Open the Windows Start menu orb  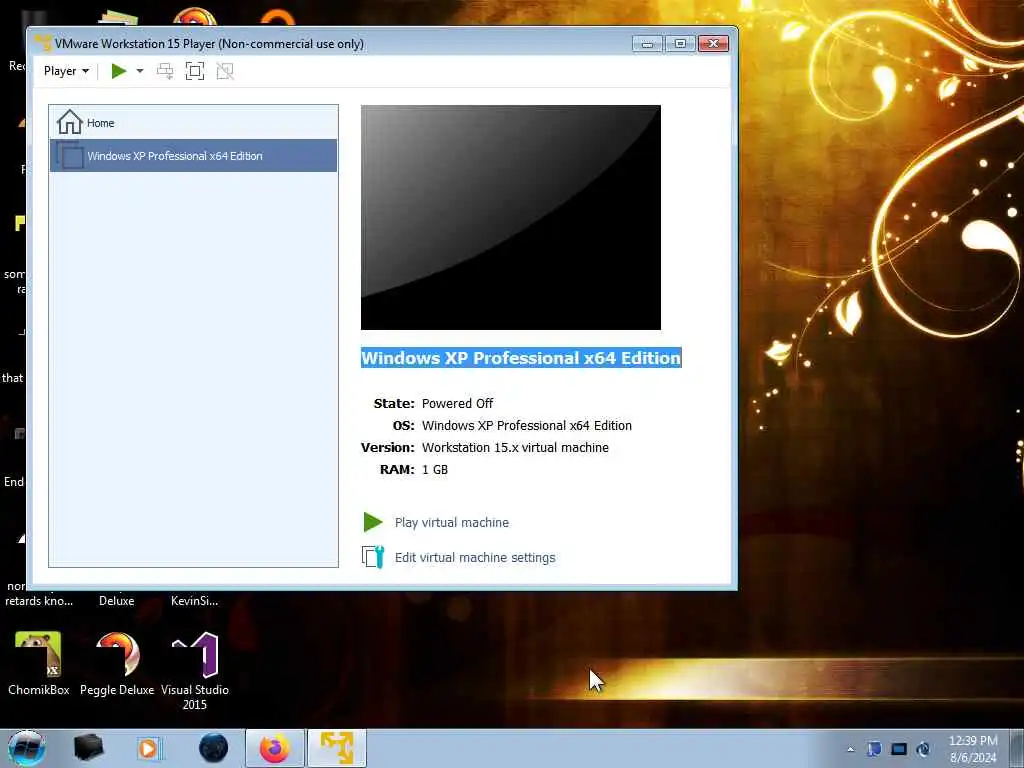click(x=27, y=748)
